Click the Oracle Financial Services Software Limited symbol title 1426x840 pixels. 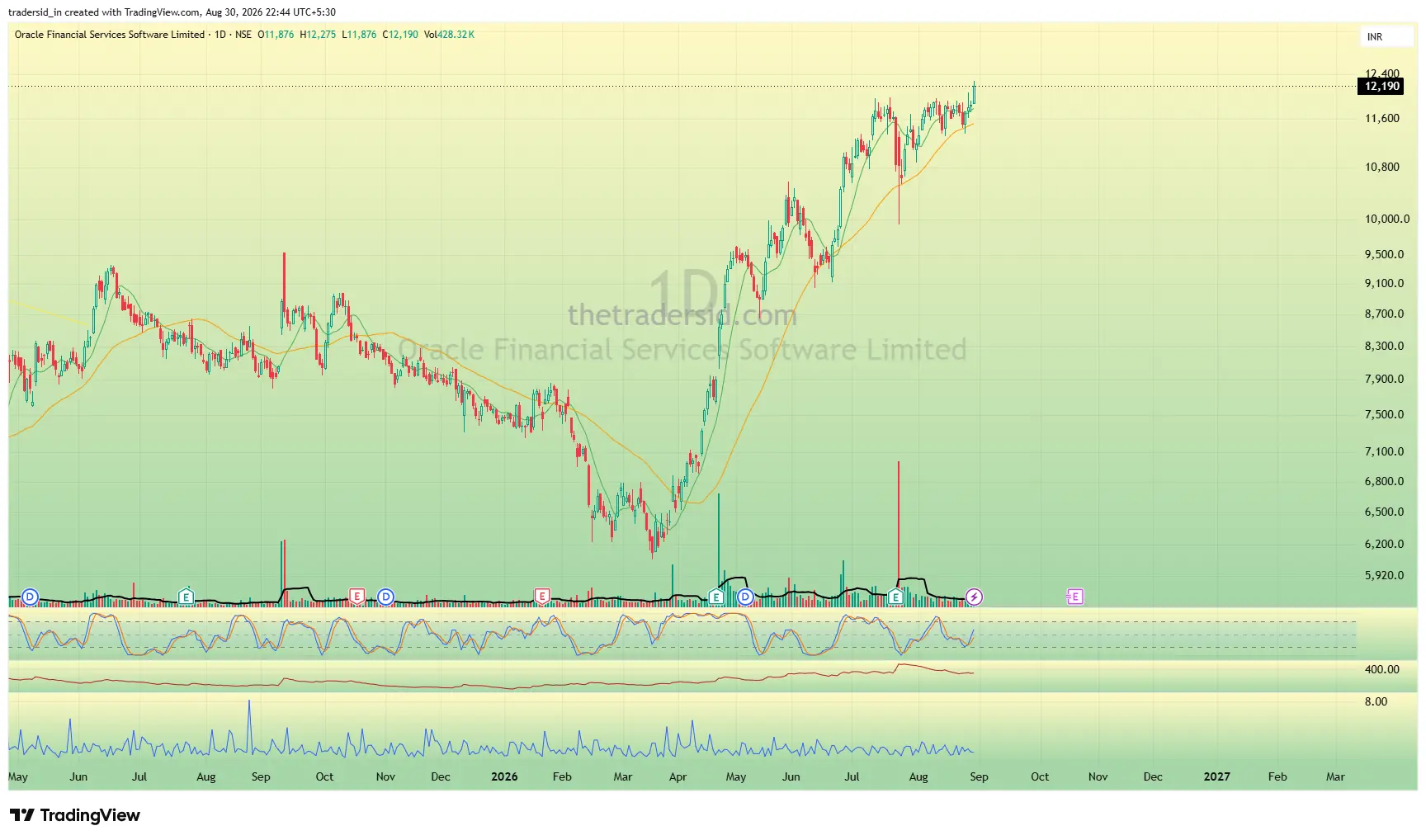click(x=110, y=35)
